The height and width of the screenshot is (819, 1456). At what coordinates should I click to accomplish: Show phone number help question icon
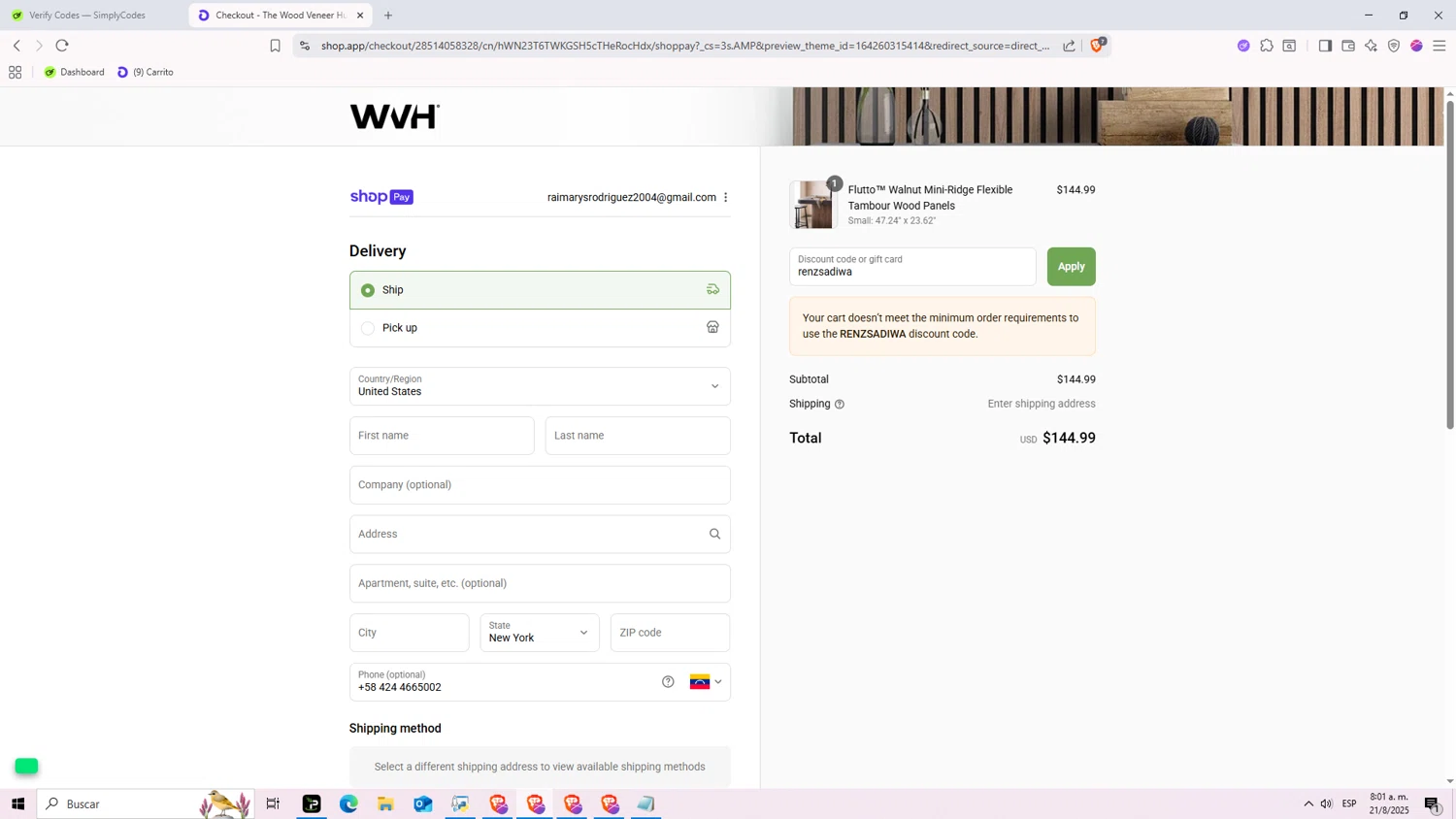(x=668, y=682)
